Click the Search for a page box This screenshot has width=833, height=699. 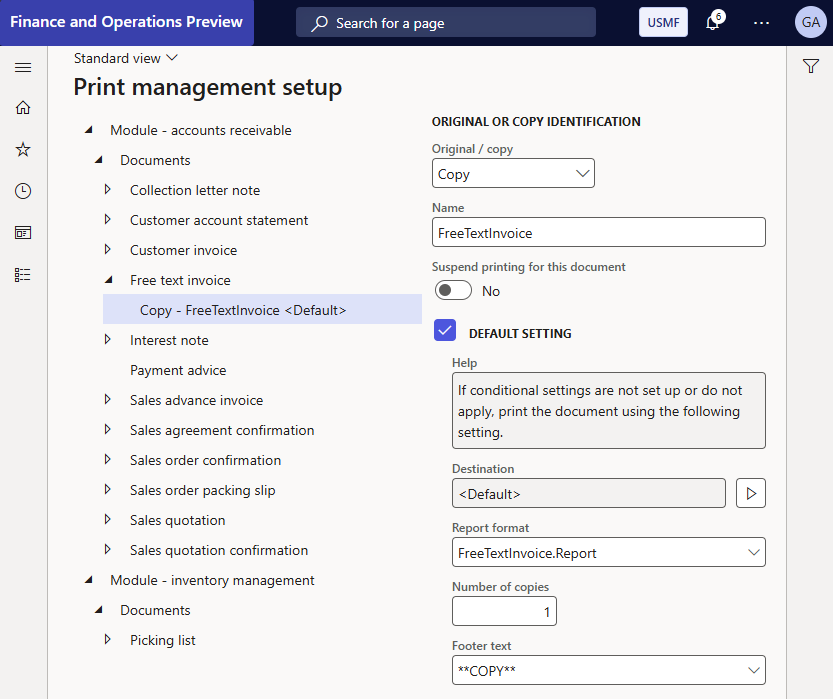pyautogui.click(x=446, y=23)
